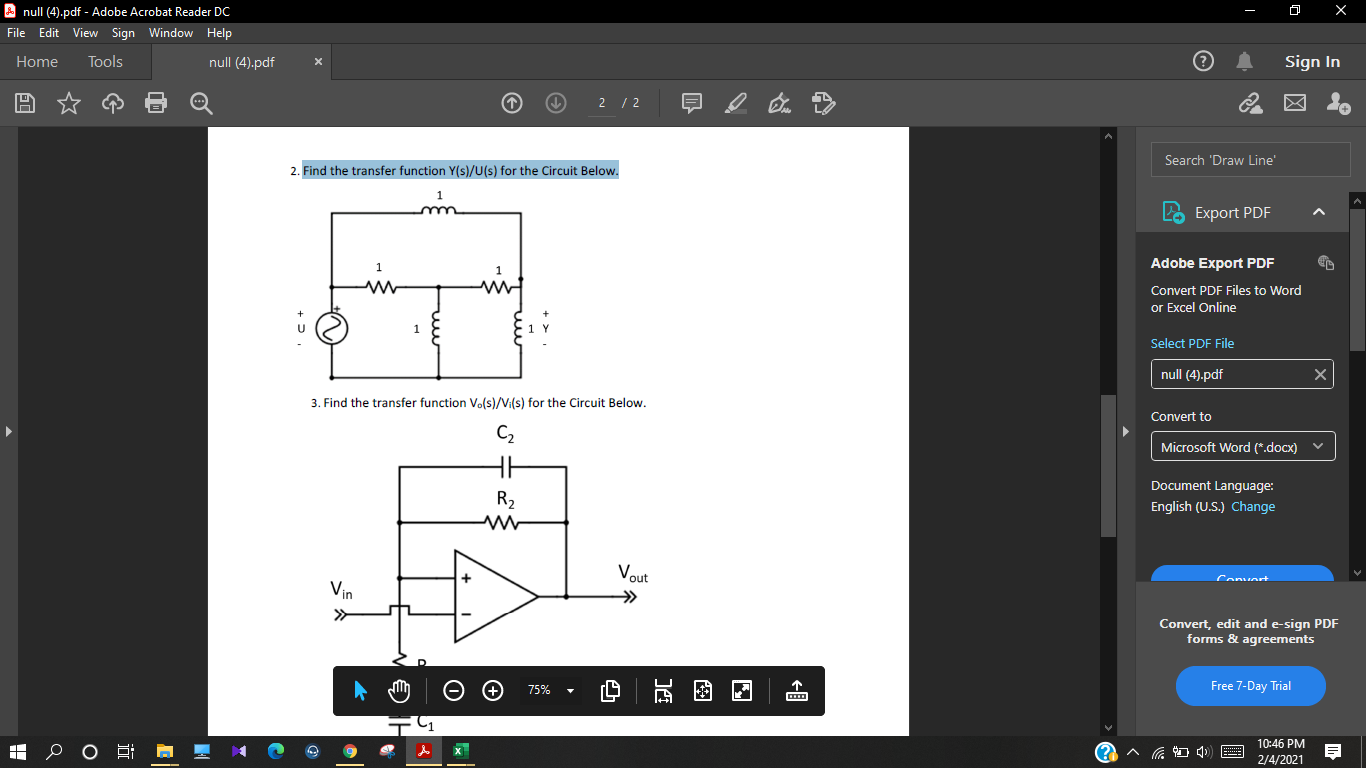Print the current PDF document
Image resolution: width=1366 pixels, height=768 pixels.
pos(156,103)
